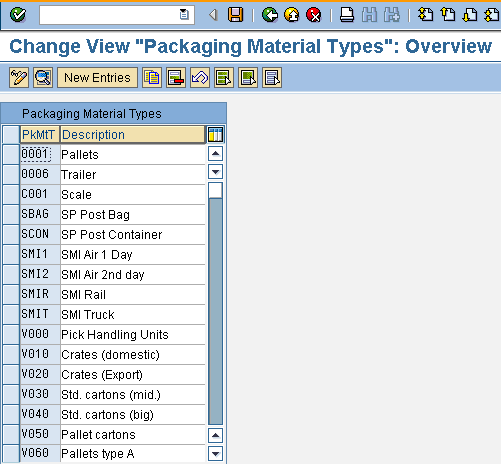Open table column configuration icon
The width and height of the screenshot is (501, 464).
tap(215, 135)
